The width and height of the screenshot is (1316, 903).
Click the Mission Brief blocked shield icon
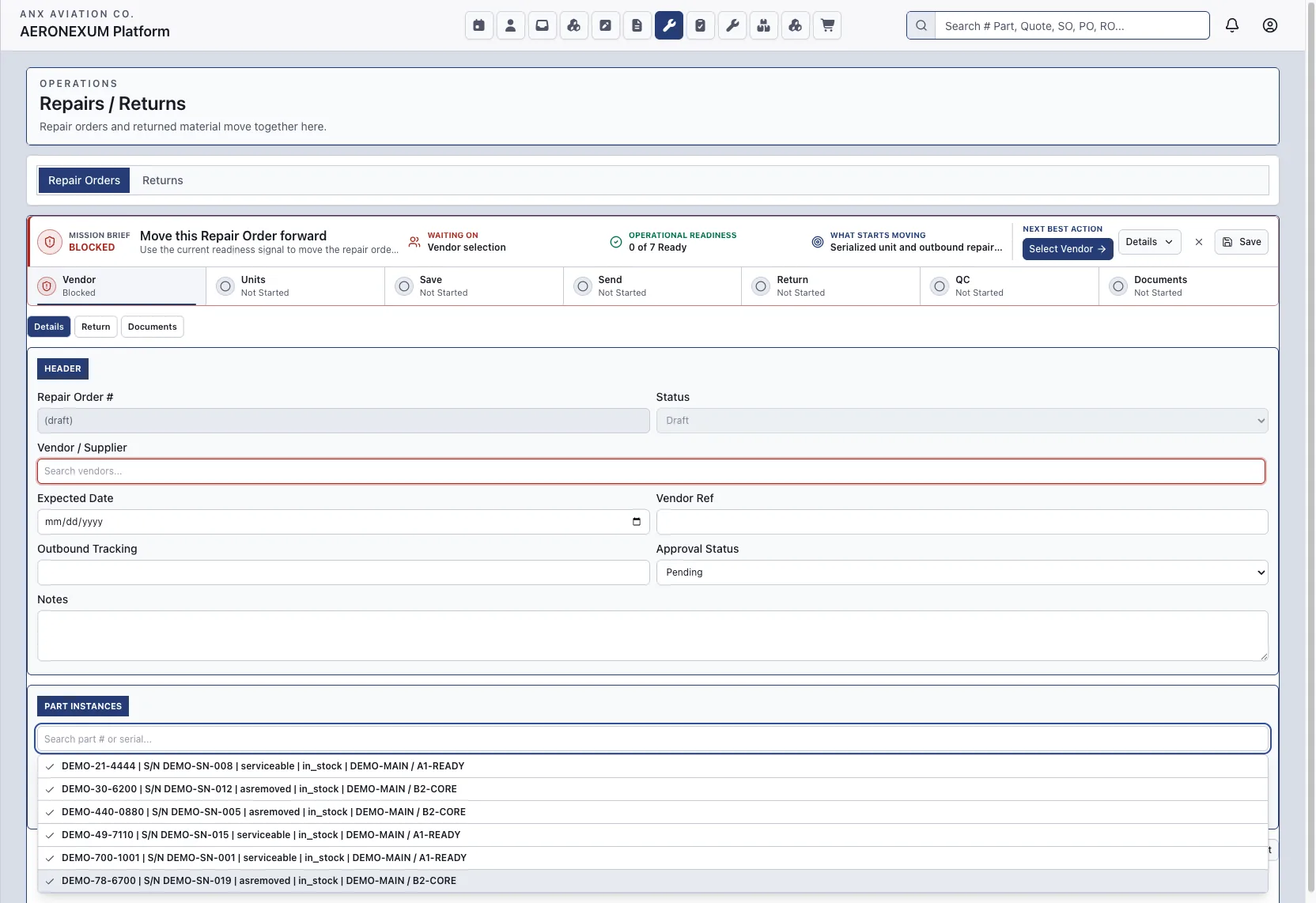click(50, 242)
